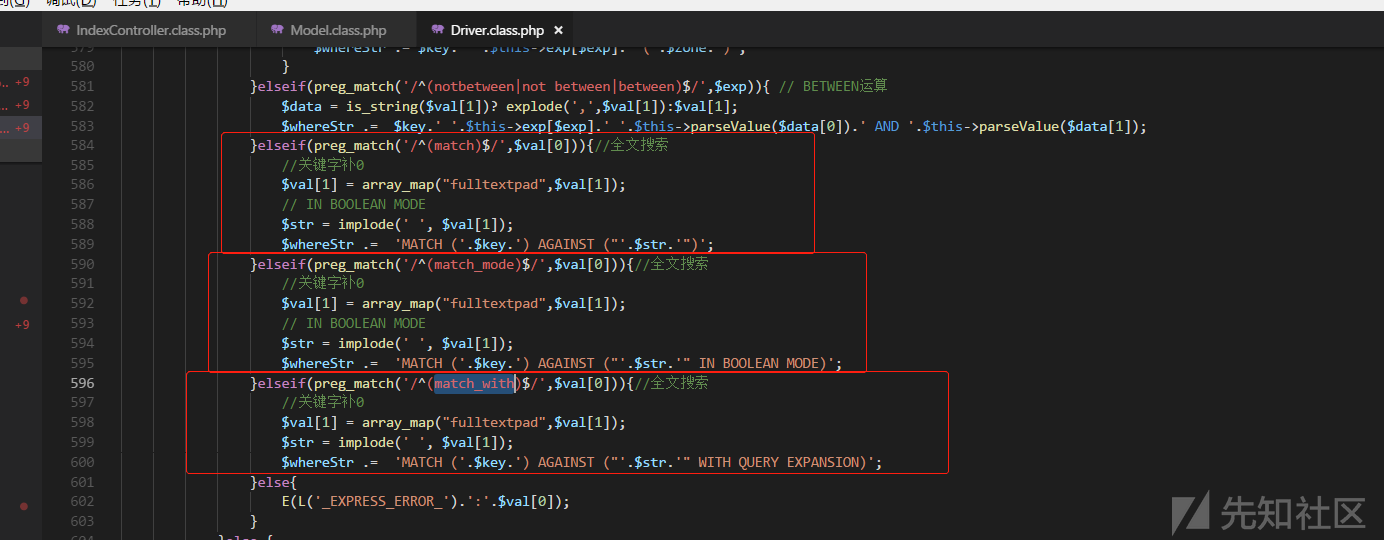Click line number 602 in the gutter
The height and width of the screenshot is (540, 1384).
click(x=82, y=502)
